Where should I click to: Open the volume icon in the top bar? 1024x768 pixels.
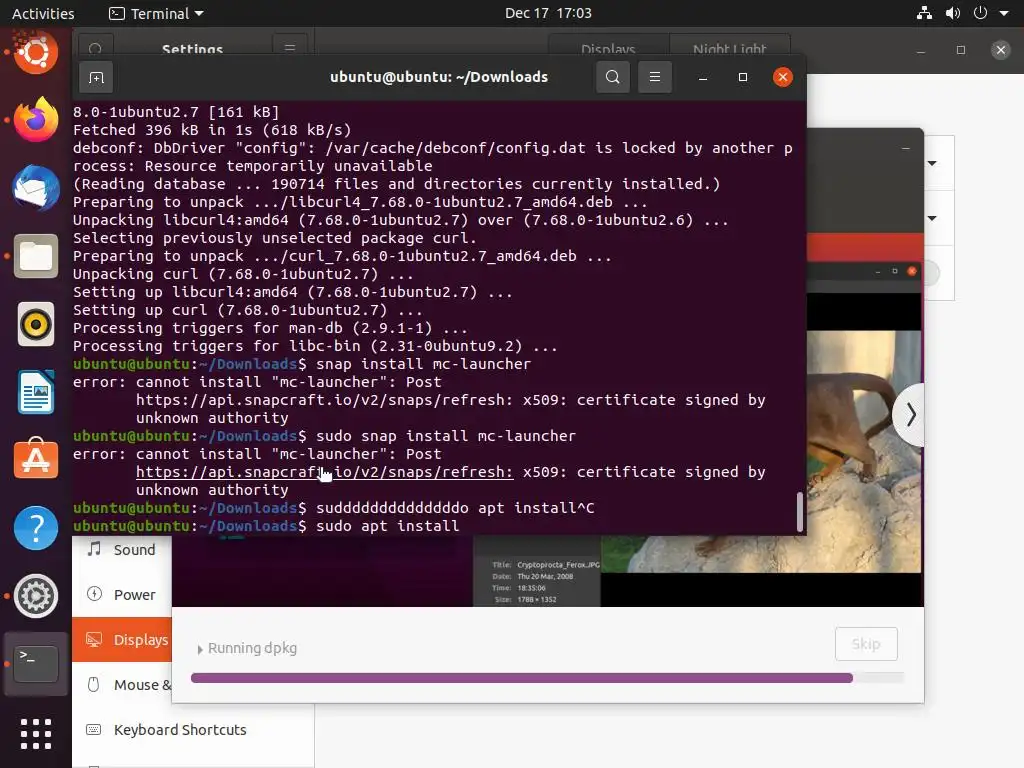[953, 13]
